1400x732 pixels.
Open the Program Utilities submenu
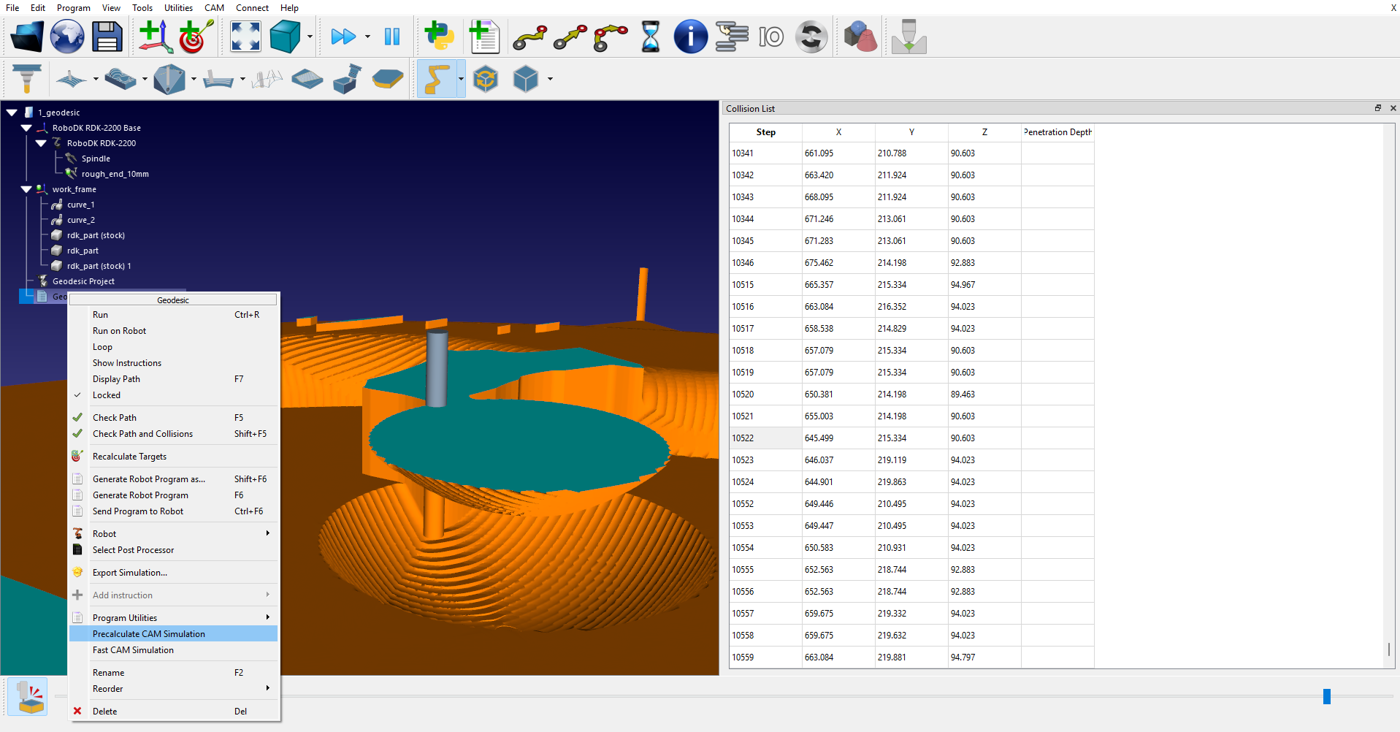[x=125, y=618]
